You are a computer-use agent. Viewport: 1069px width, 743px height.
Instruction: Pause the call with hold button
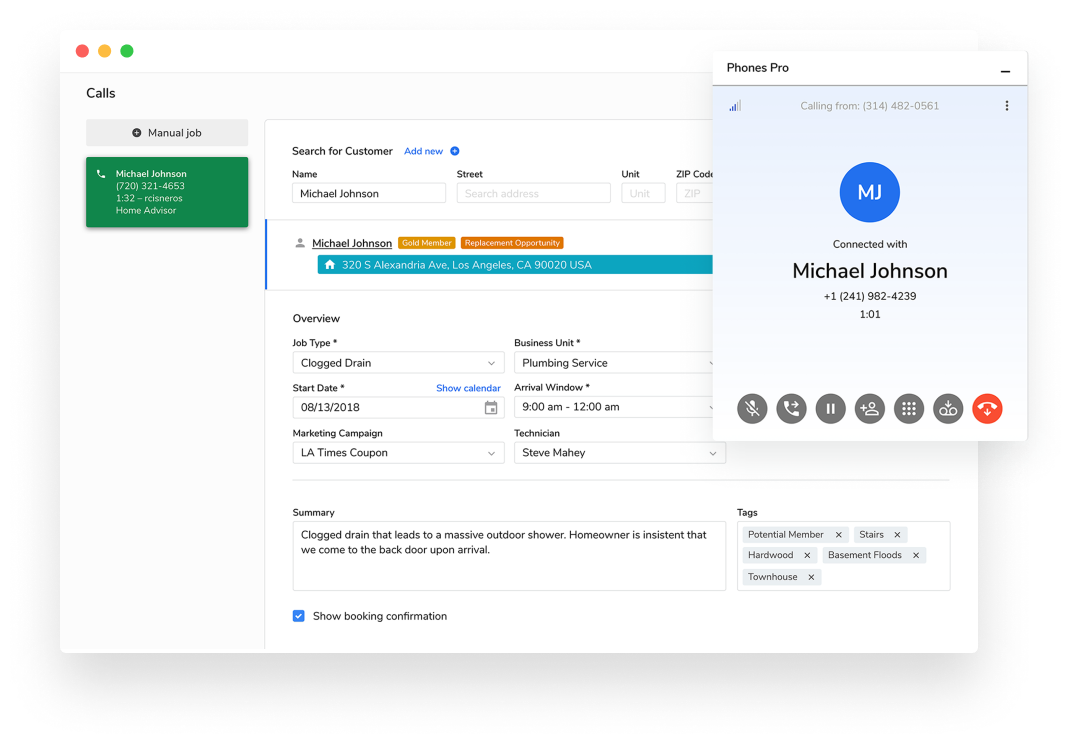(830, 409)
